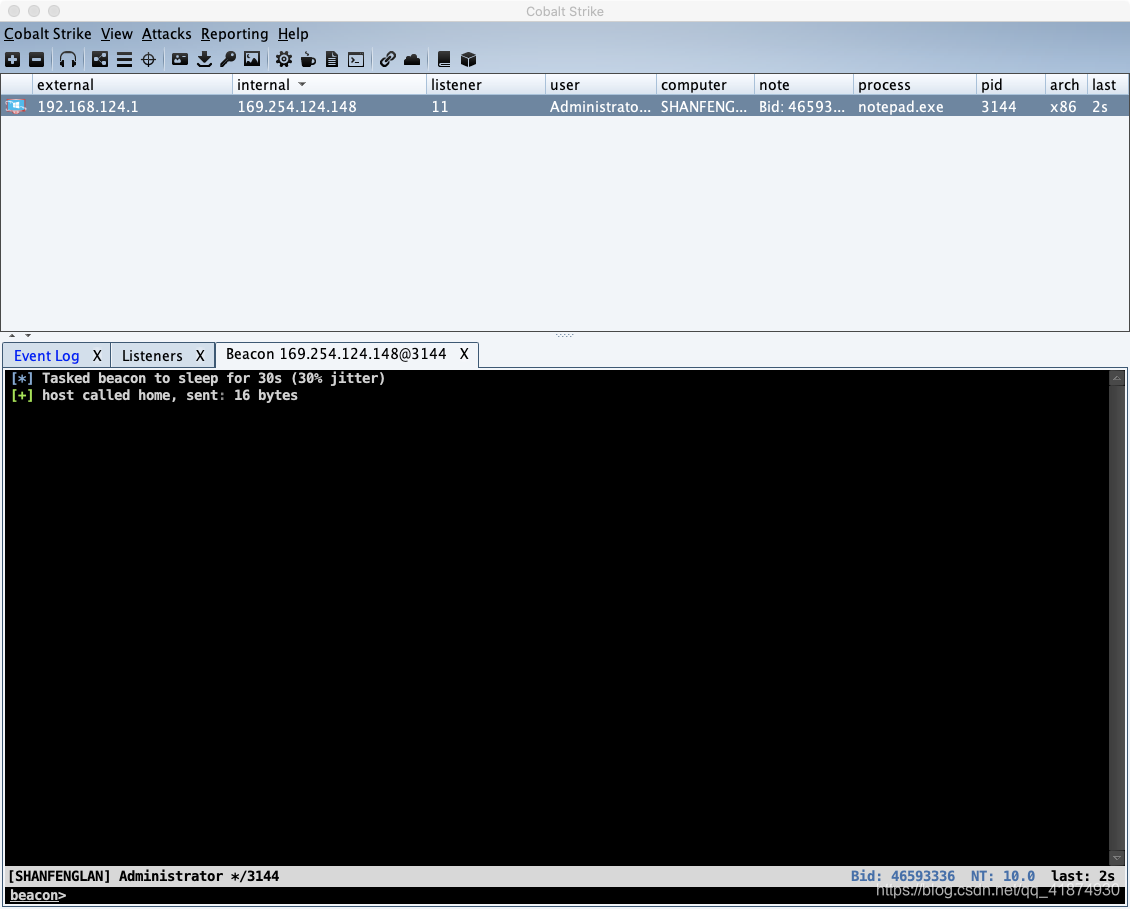Open downloaded files icon
The width and height of the screenshot is (1130, 909).
(x=205, y=60)
